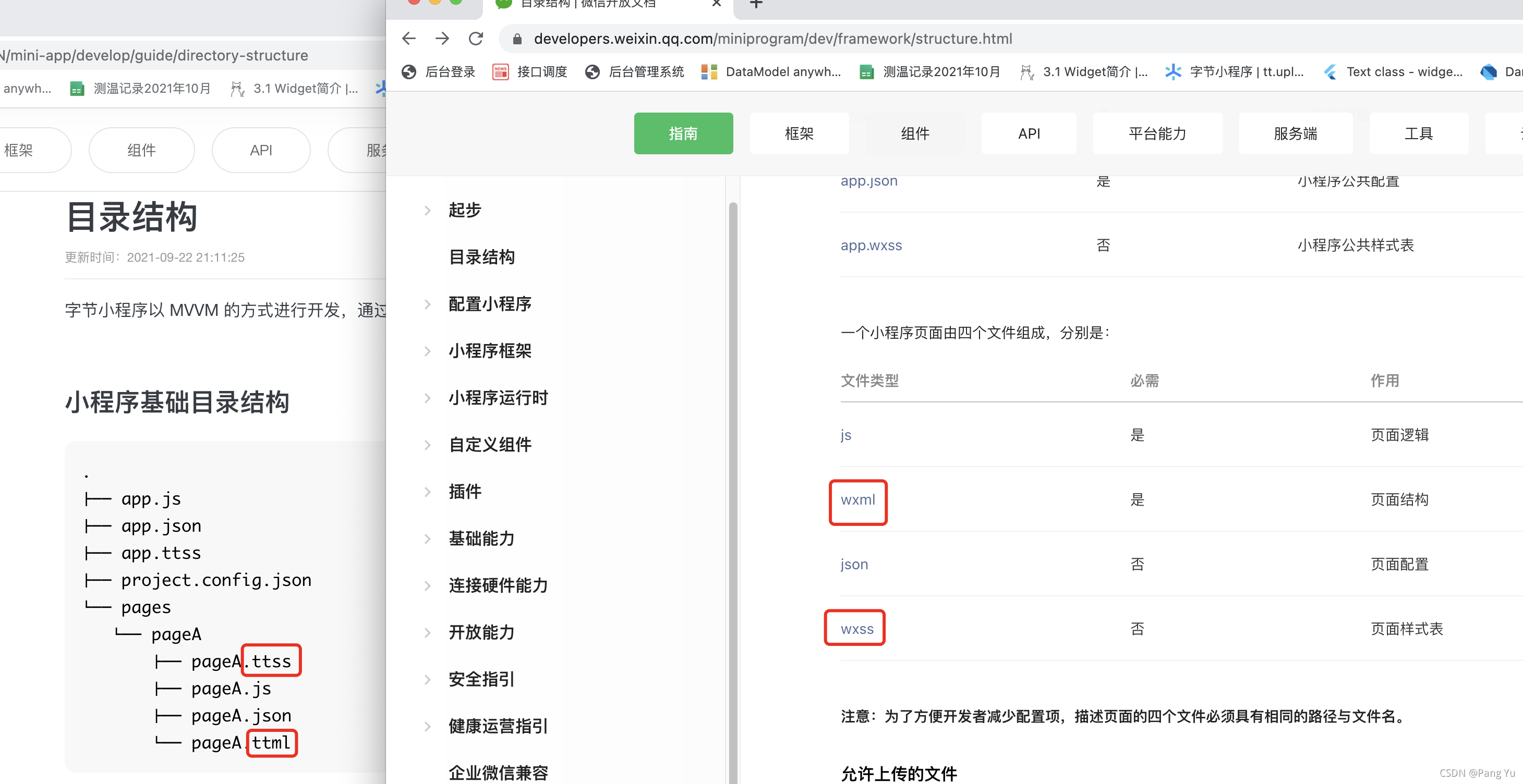Viewport: 1523px width, 784px height.
Task: Open the 后台登录 bookmark
Action: [x=438, y=72]
